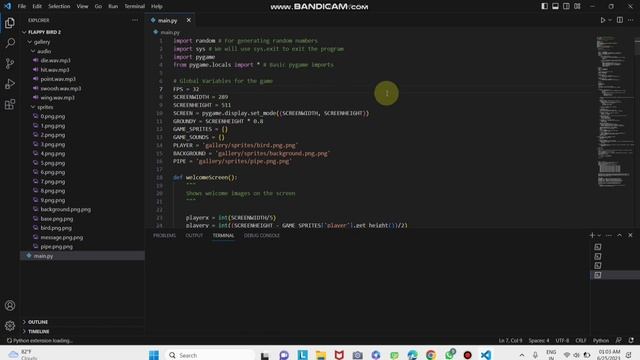Open the File menu
This screenshot has width=640, height=360.
(x=22, y=6)
